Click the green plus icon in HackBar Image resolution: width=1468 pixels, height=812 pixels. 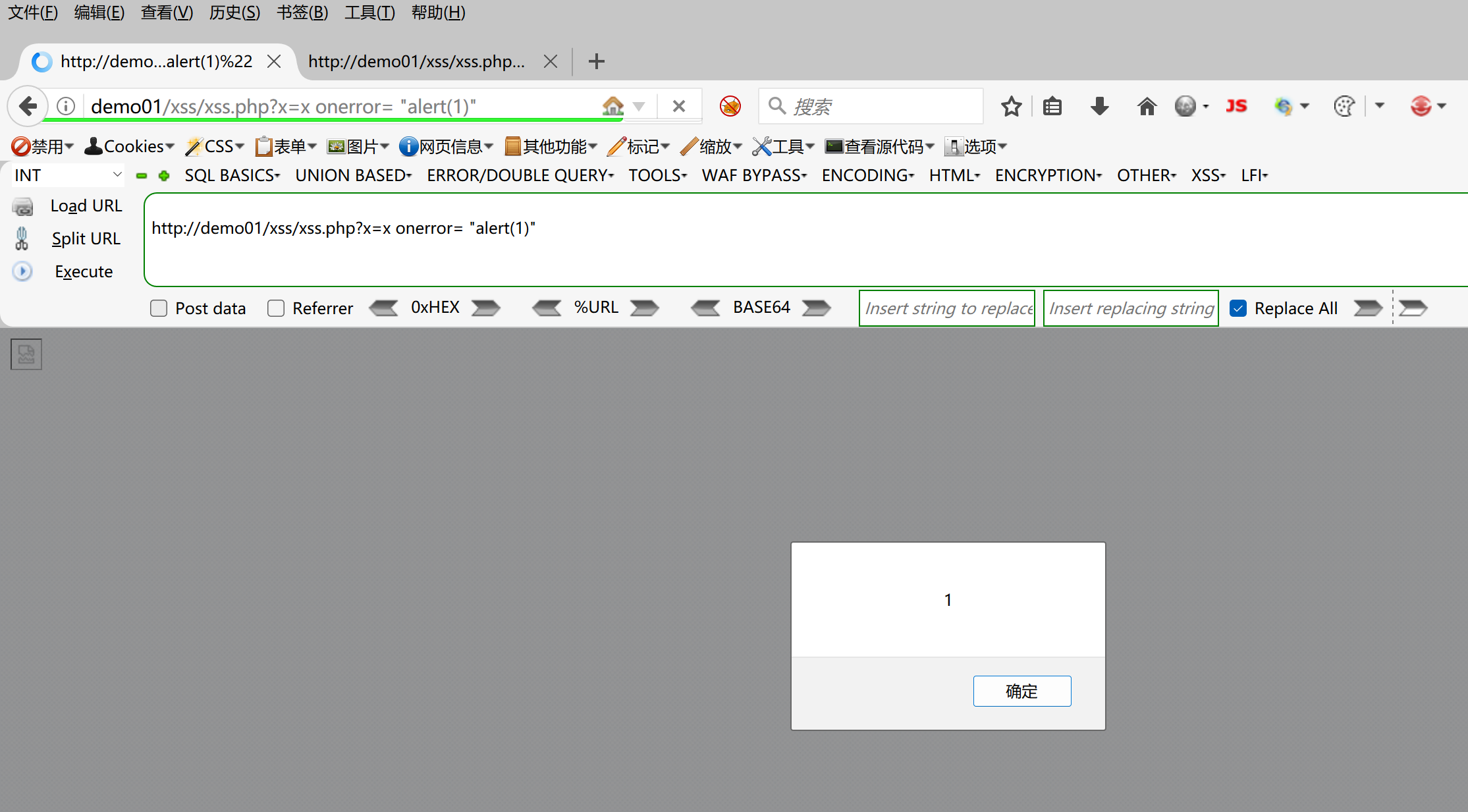(164, 176)
